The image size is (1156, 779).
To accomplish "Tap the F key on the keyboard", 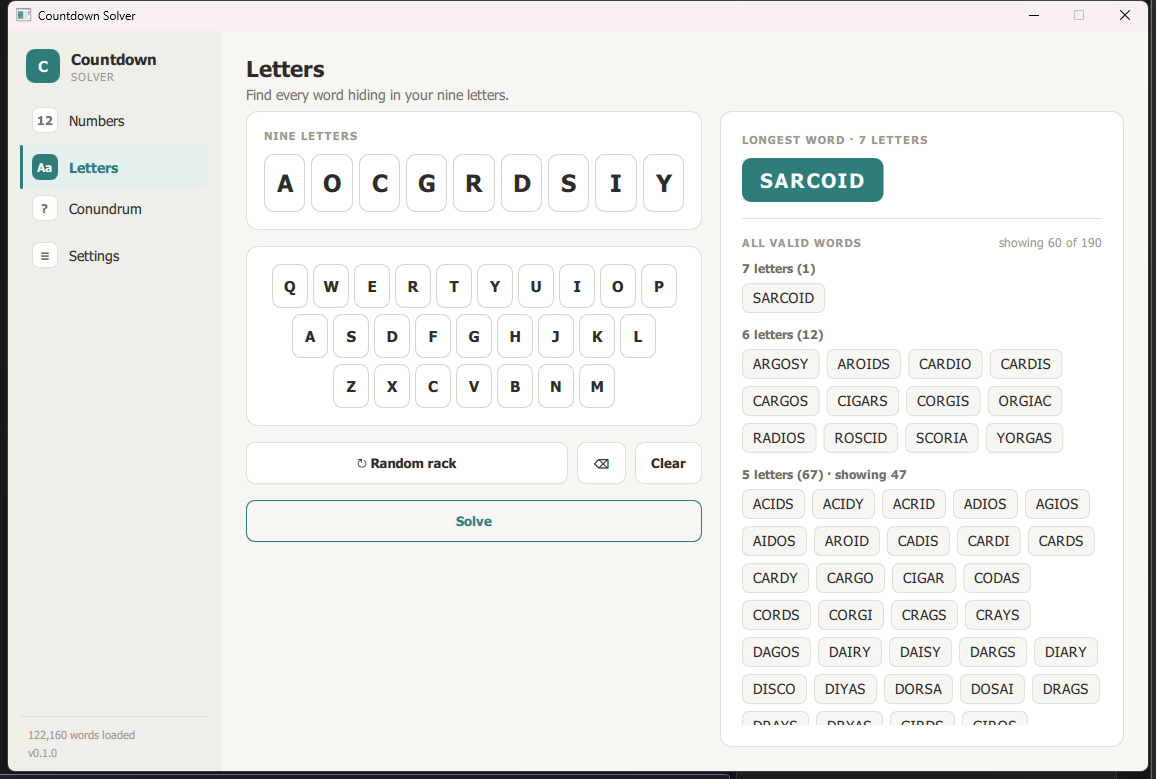I will tap(433, 336).
